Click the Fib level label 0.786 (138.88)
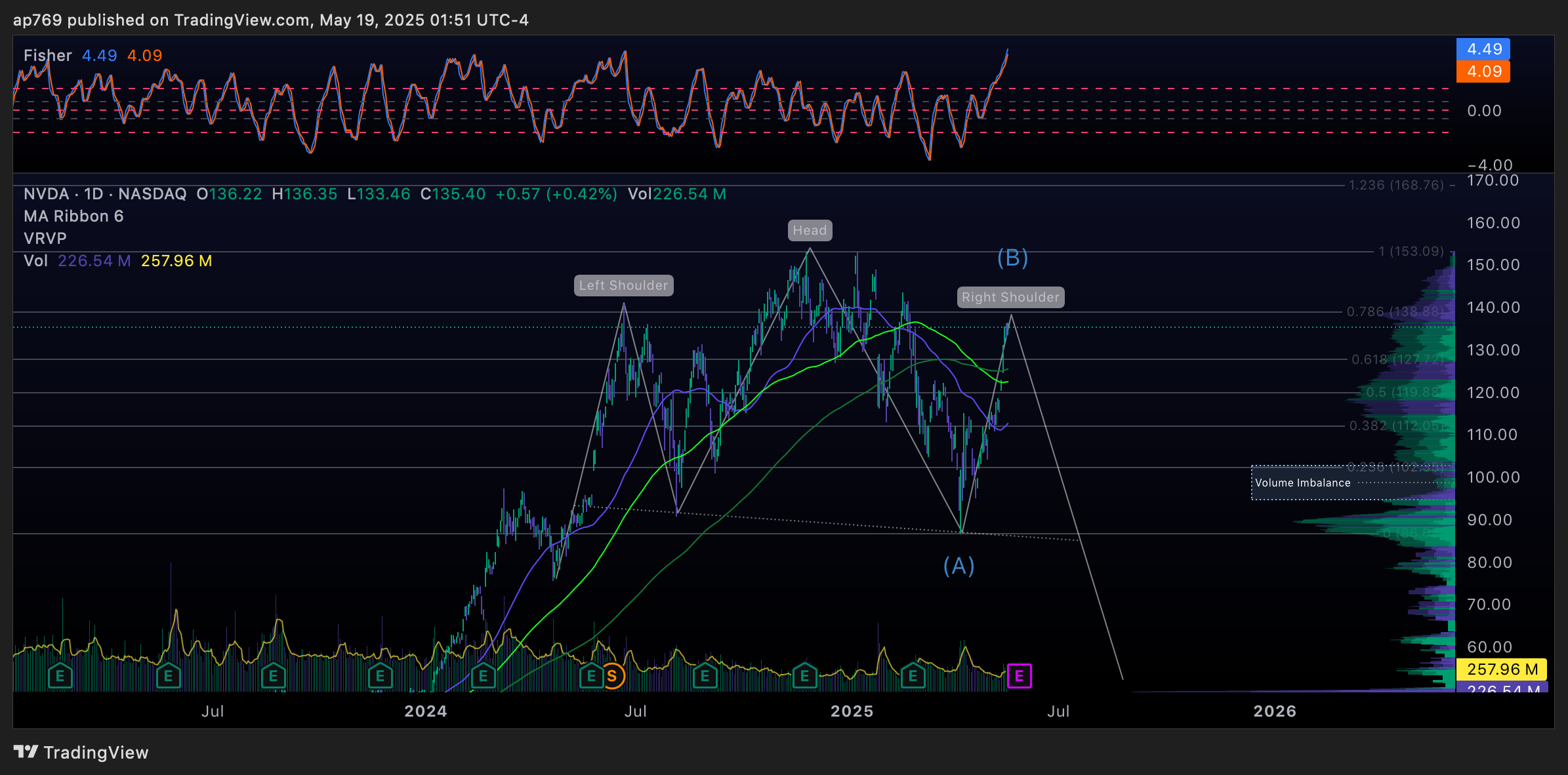This screenshot has width=1568, height=775. pyautogui.click(x=1395, y=311)
